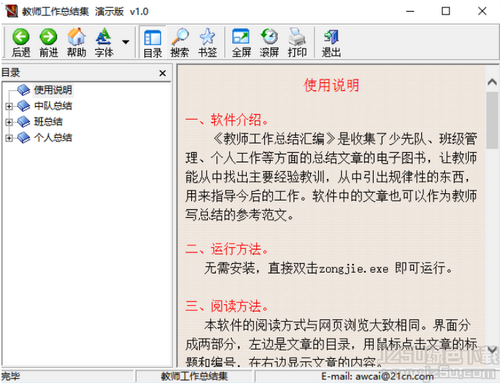500x383 pixels.
Task: Open the dropdown arrow next to 字体
Action: pyautogui.click(x=125, y=42)
